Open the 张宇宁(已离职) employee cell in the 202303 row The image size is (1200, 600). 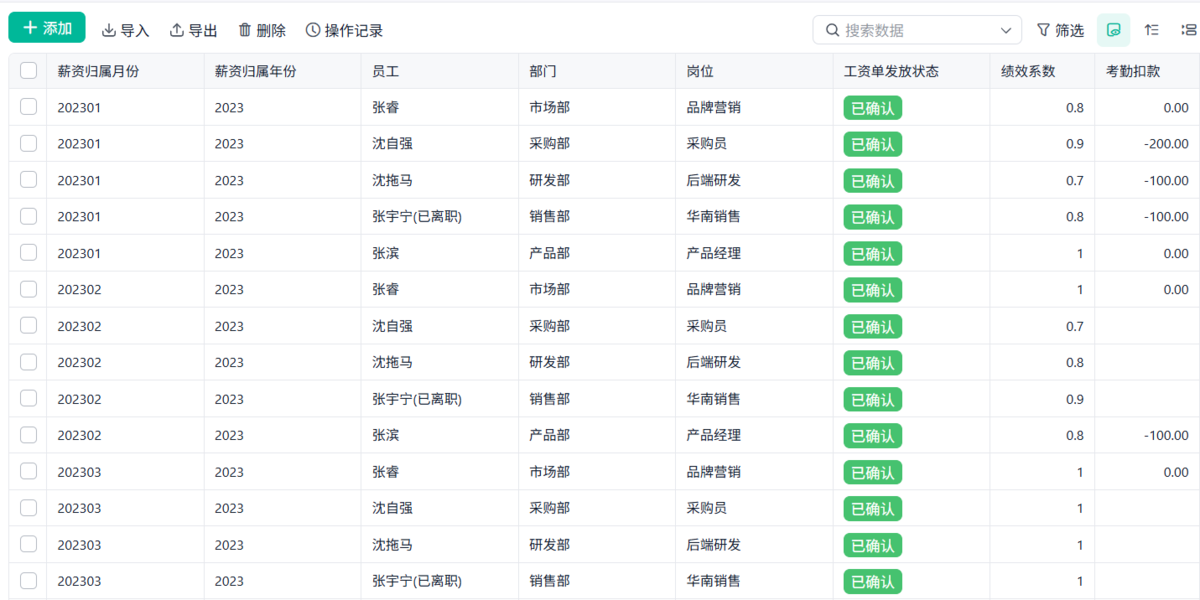click(417, 581)
